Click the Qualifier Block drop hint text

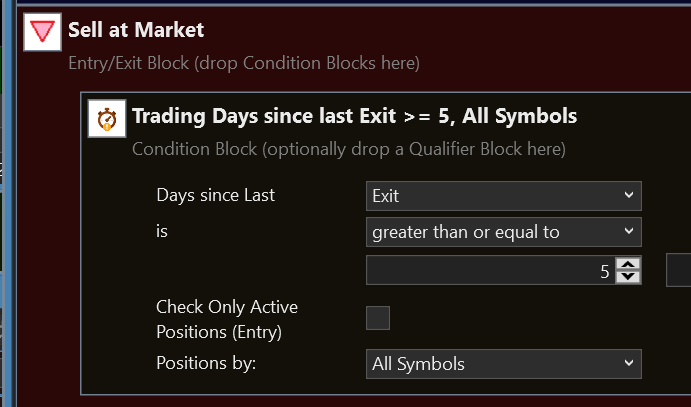[348, 149]
